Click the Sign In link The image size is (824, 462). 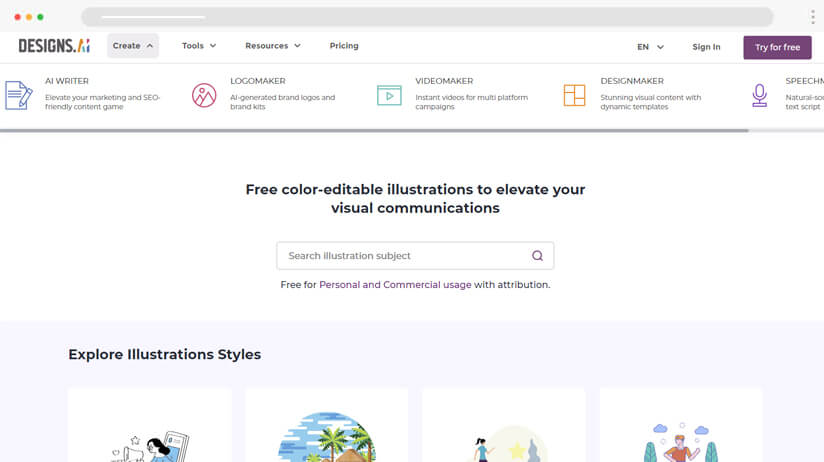point(706,47)
